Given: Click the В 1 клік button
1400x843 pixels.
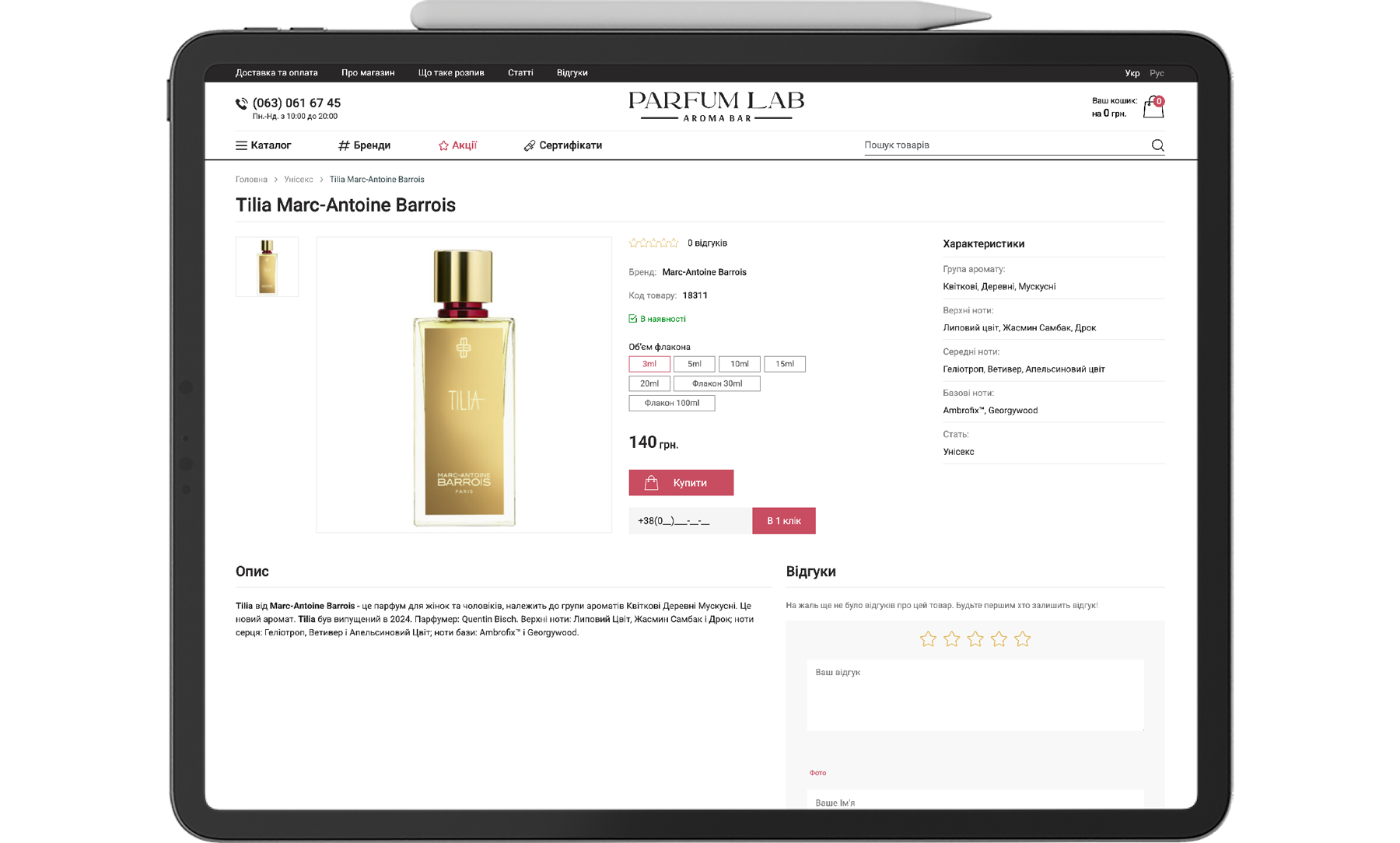Looking at the screenshot, I should point(783,521).
